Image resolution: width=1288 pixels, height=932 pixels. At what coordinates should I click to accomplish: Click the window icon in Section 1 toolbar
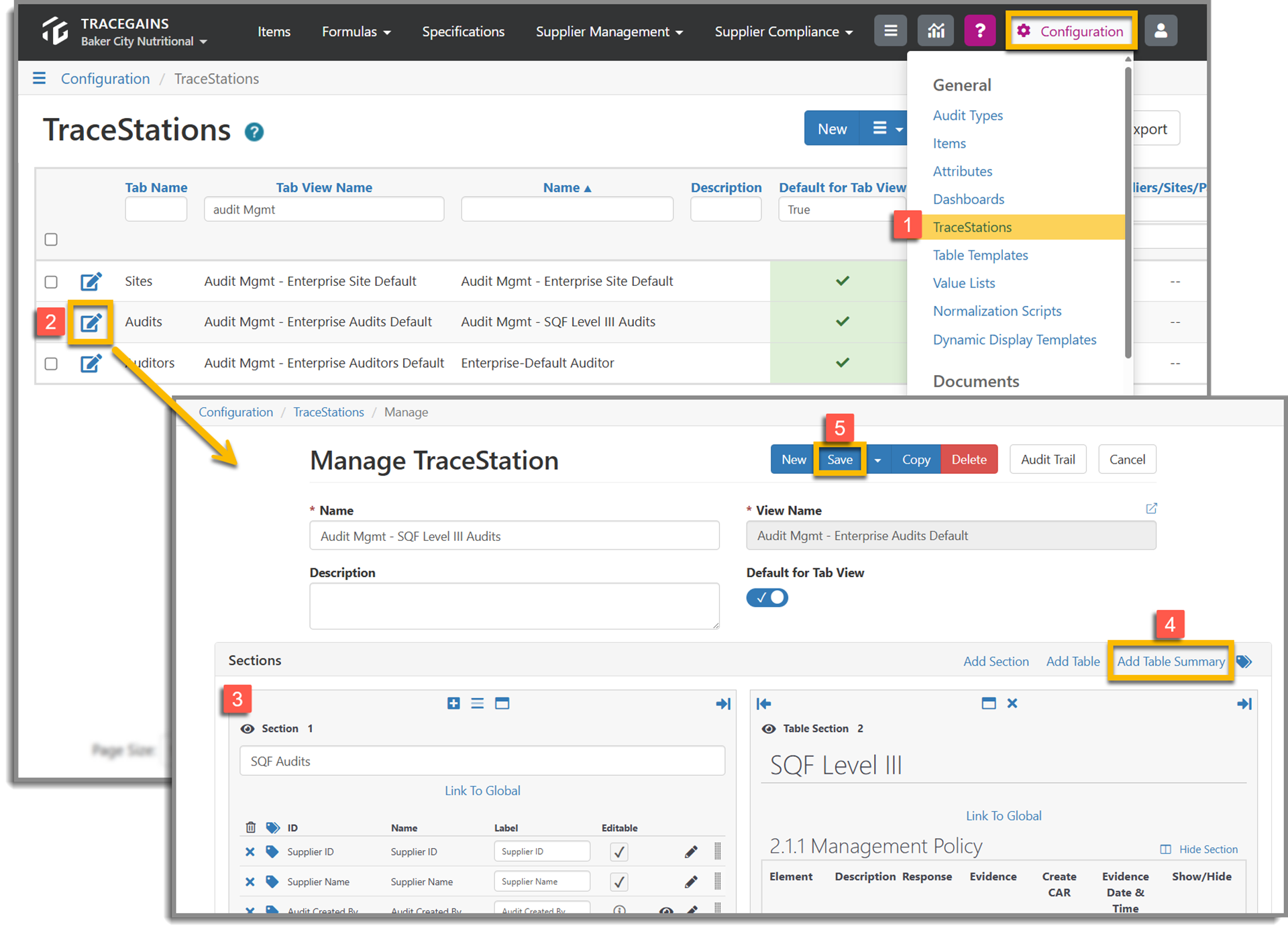click(x=502, y=703)
